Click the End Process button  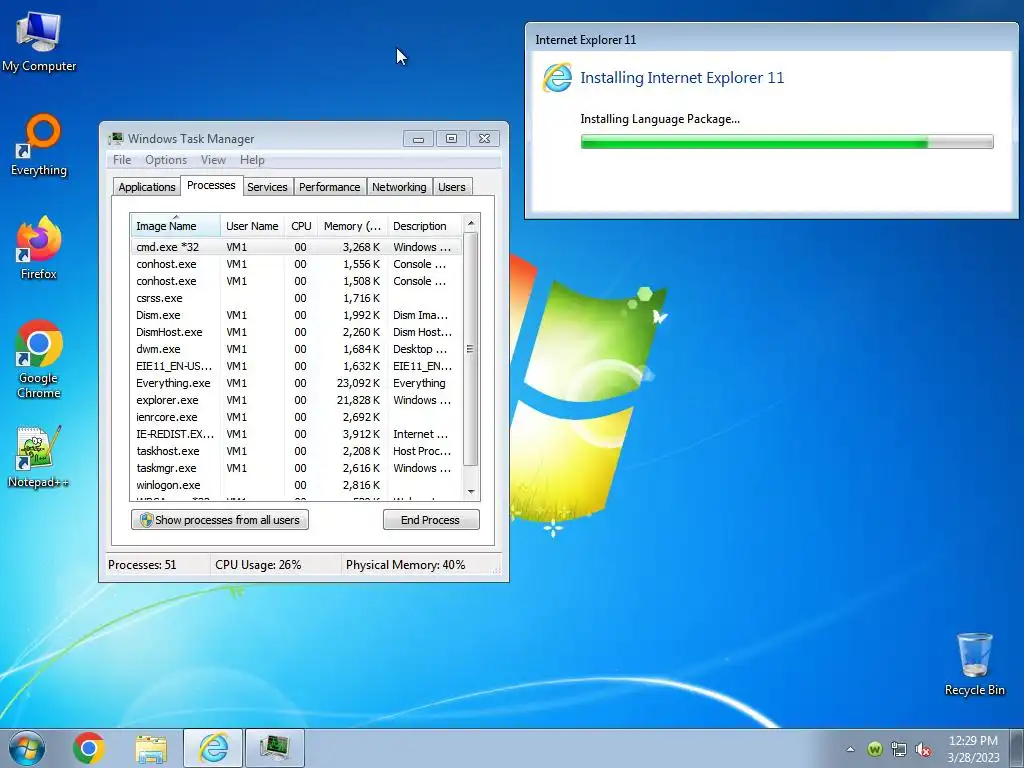(x=431, y=520)
